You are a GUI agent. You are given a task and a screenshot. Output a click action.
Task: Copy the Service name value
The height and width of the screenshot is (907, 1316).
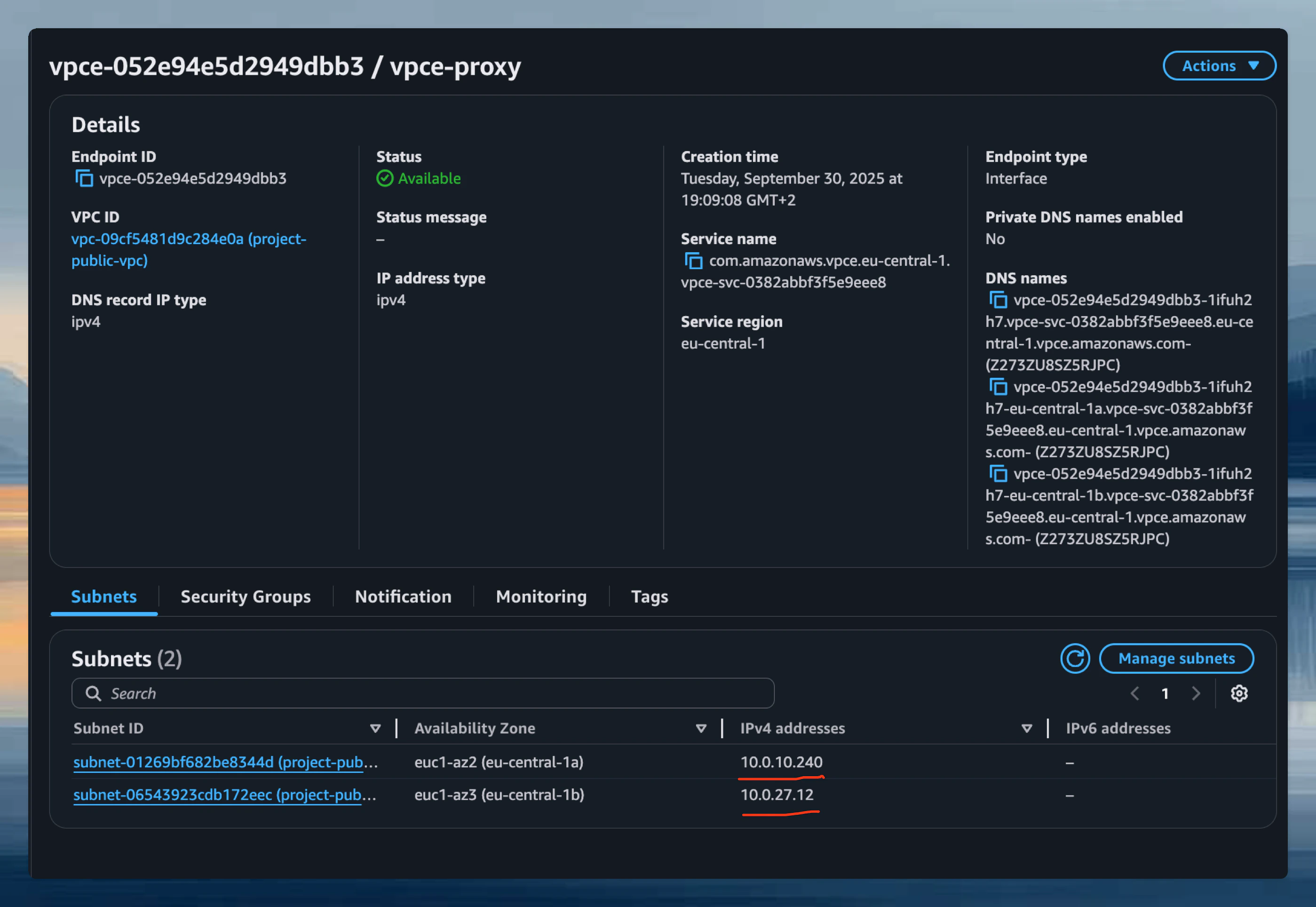tap(694, 261)
